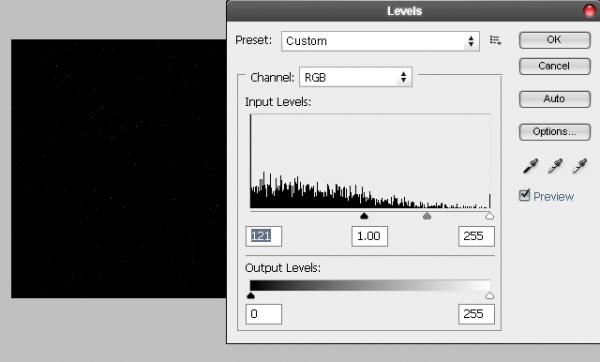The image size is (600, 362).
Task: Click the Cancel button
Action: click(x=554, y=66)
